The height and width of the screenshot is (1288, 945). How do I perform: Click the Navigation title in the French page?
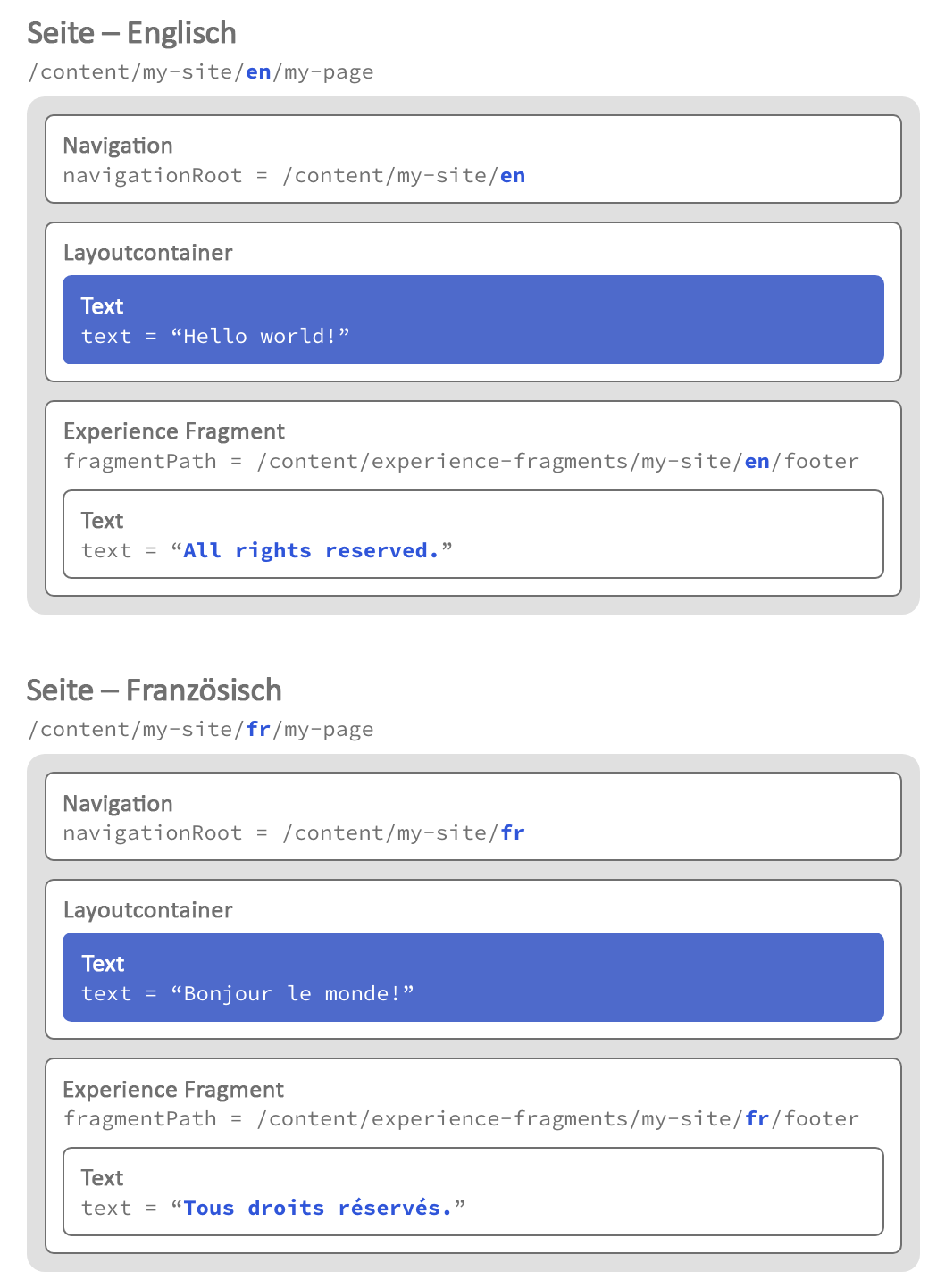118,804
